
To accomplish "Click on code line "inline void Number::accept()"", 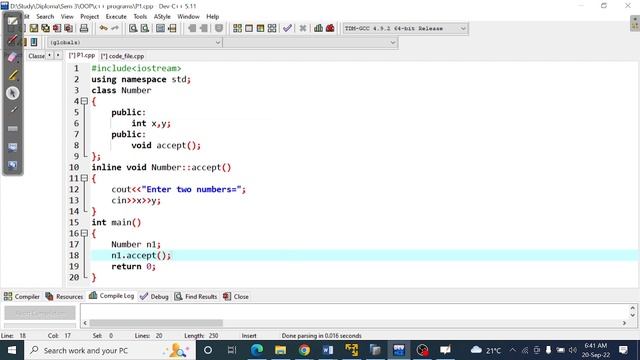I will click(161, 167).
